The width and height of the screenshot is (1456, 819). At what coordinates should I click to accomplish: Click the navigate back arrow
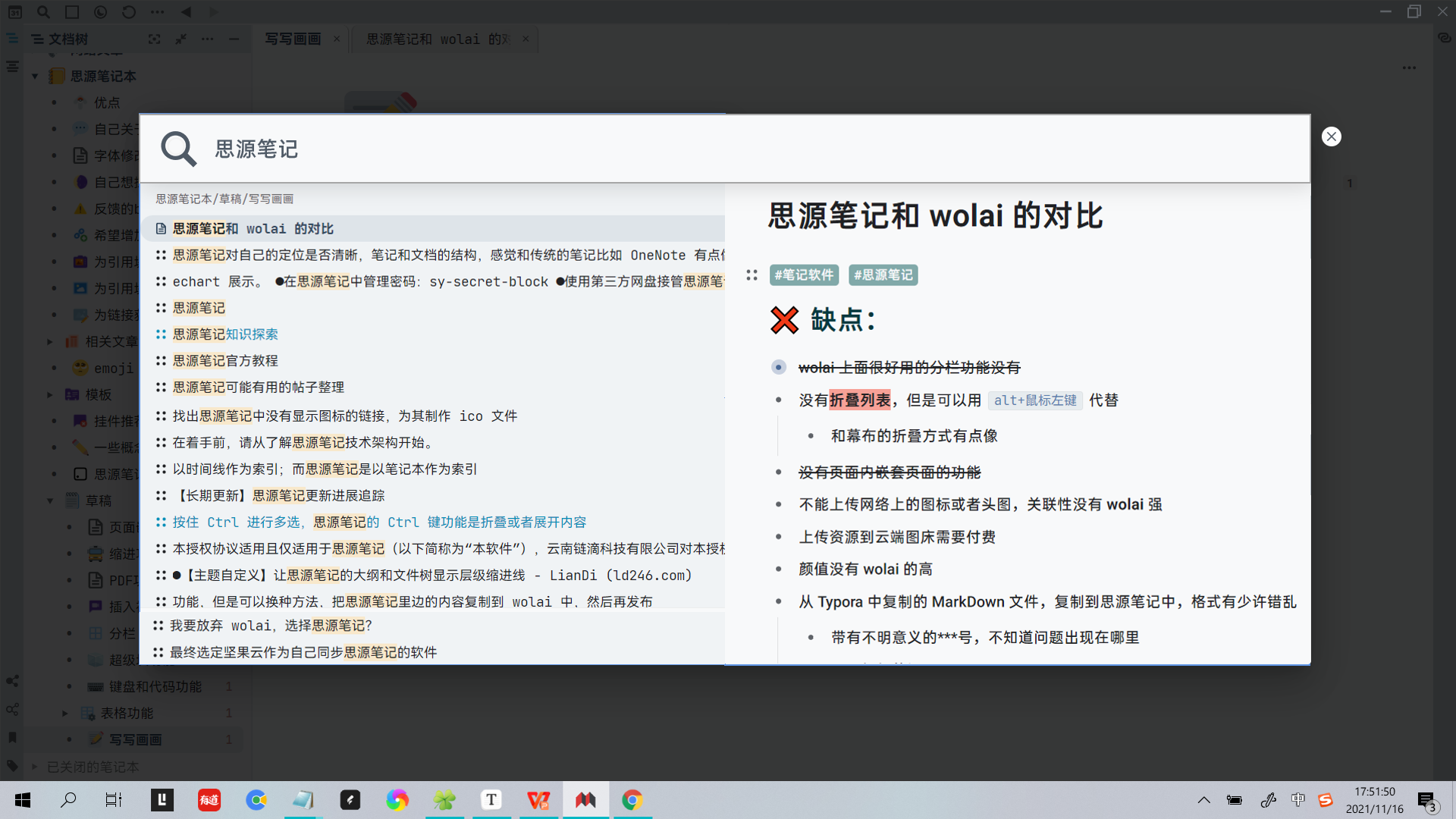[x=186, y=12]
